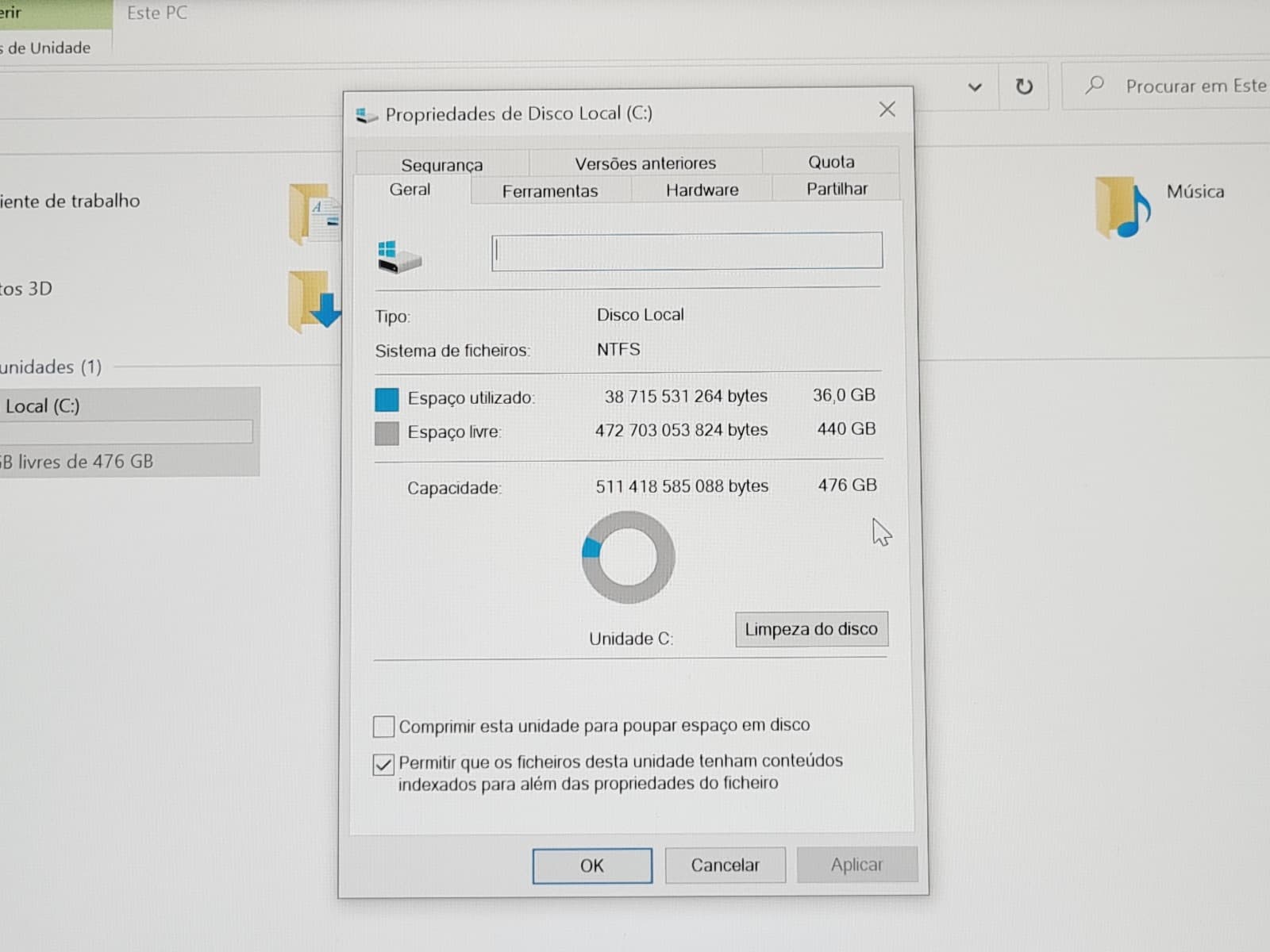Click the 'iente de trabalho' folder label
Viewport: 1270px width, 952px height.
tap(70, 201)
